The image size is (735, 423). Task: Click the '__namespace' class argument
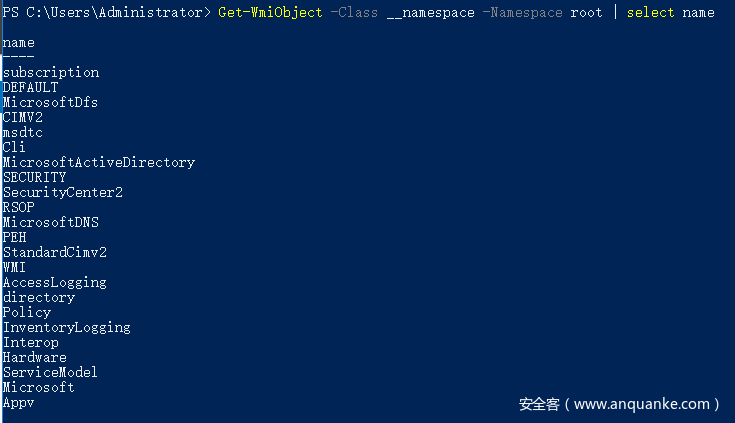(x=430, y=12)
